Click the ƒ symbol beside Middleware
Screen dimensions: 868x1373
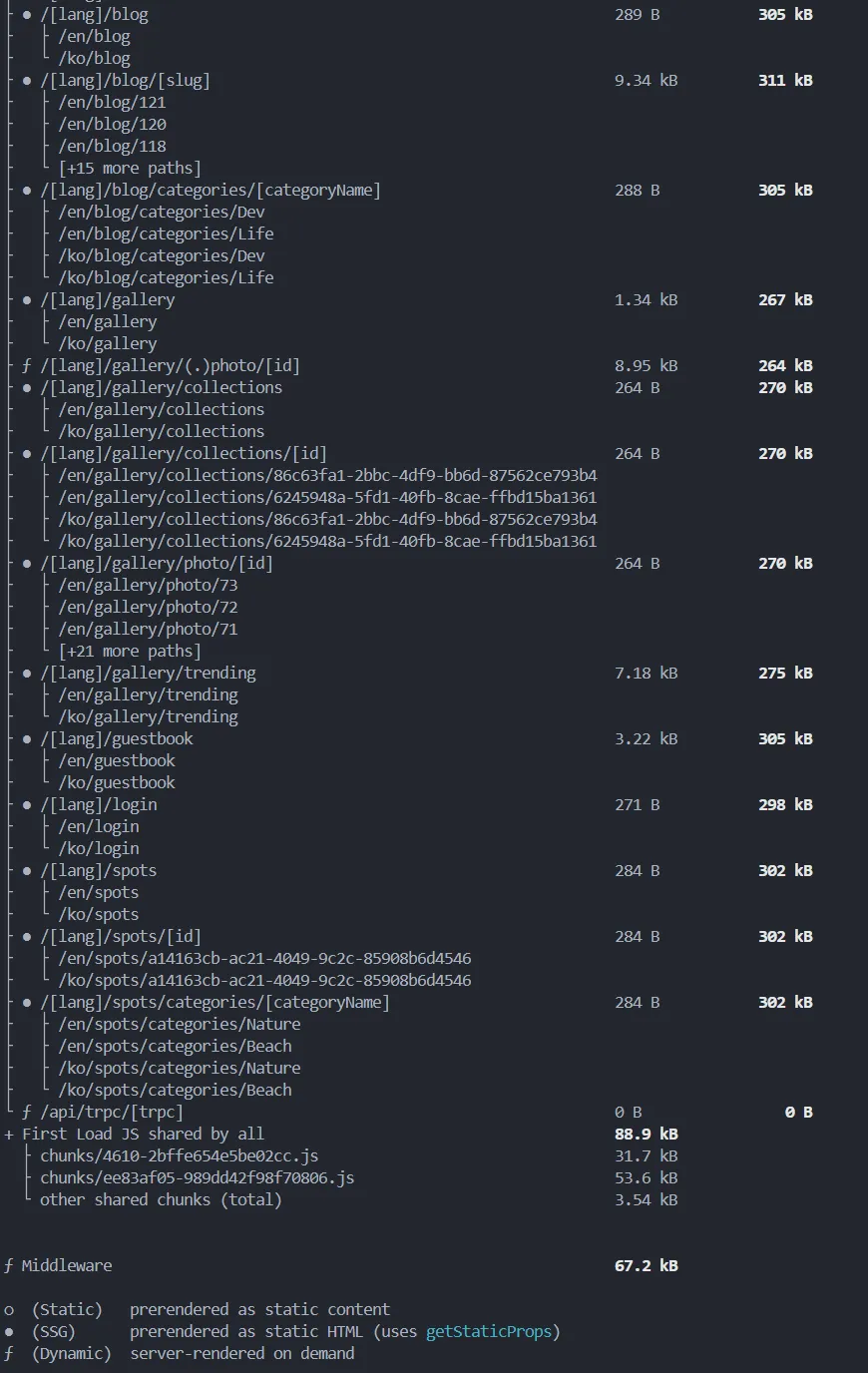9,1265
